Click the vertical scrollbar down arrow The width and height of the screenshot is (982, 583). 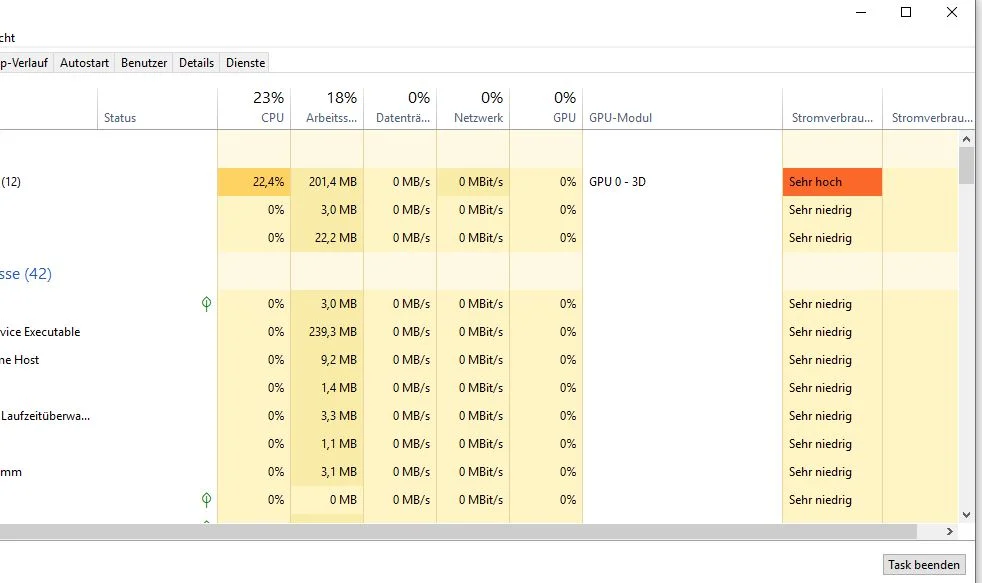[966, 515]
